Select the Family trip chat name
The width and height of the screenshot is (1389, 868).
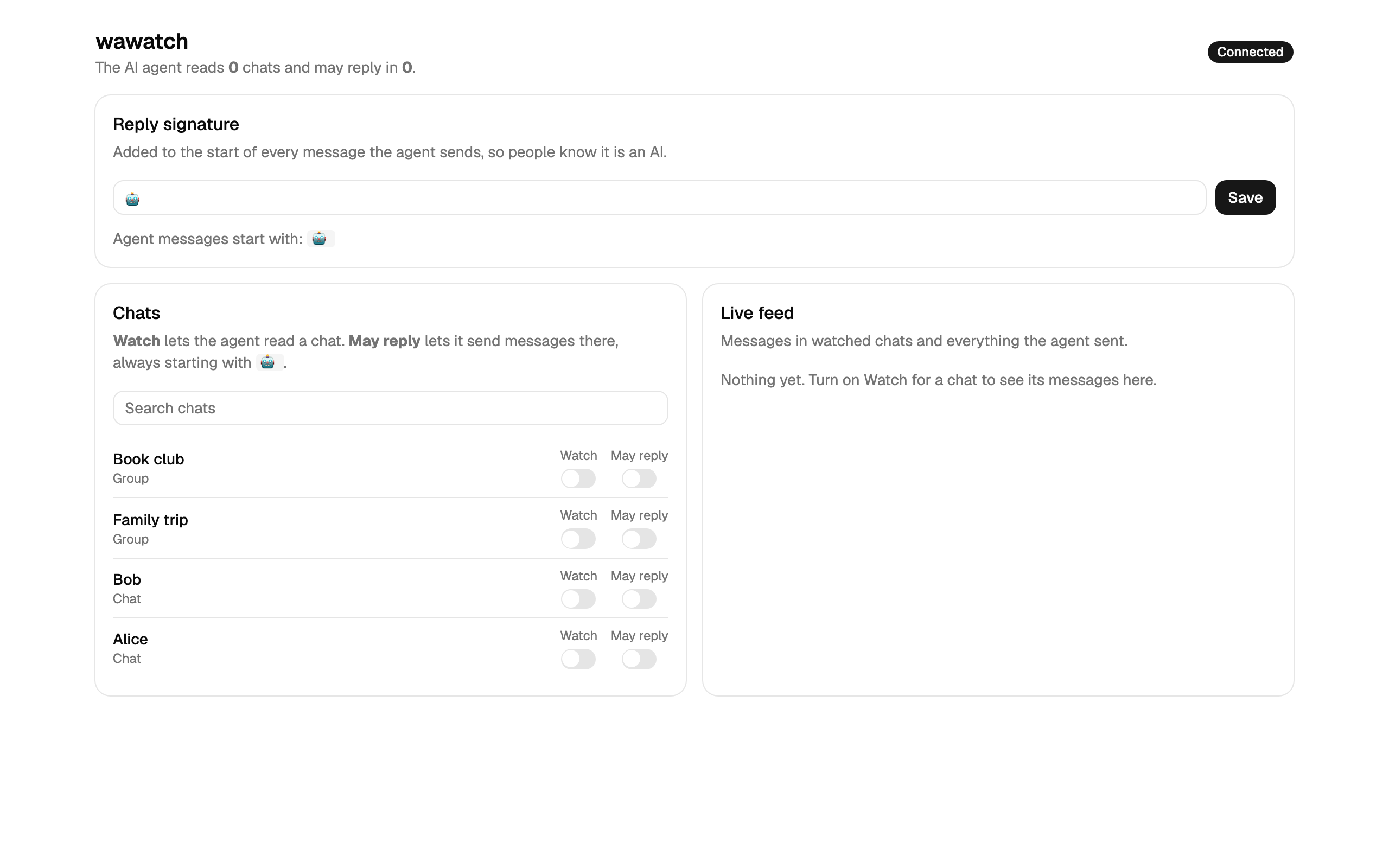coord(150,520)
